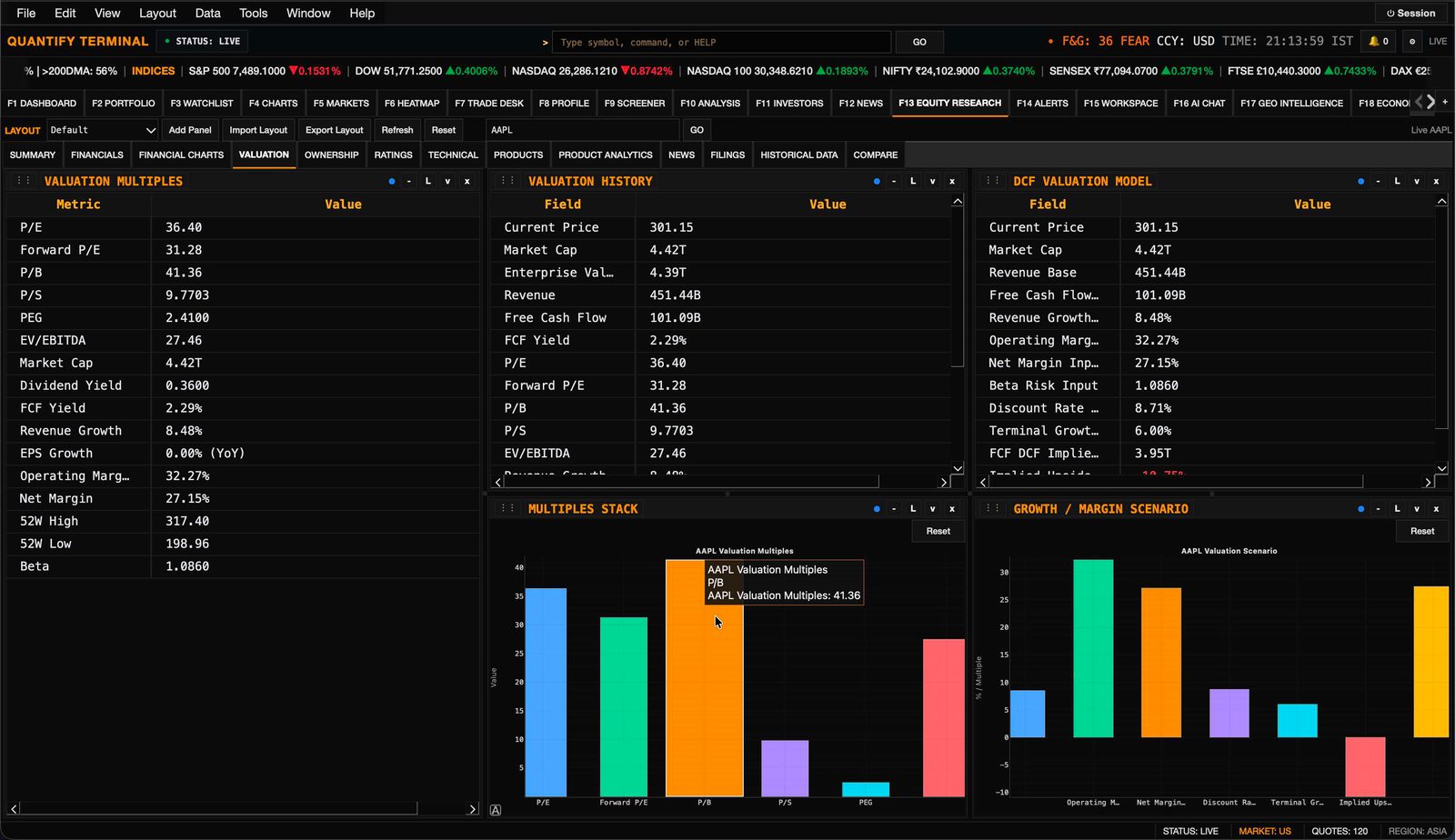The height and width of the screenshot is (840, 1455).
Task: Click the Export Layout button
Action: tap(334, 130)
